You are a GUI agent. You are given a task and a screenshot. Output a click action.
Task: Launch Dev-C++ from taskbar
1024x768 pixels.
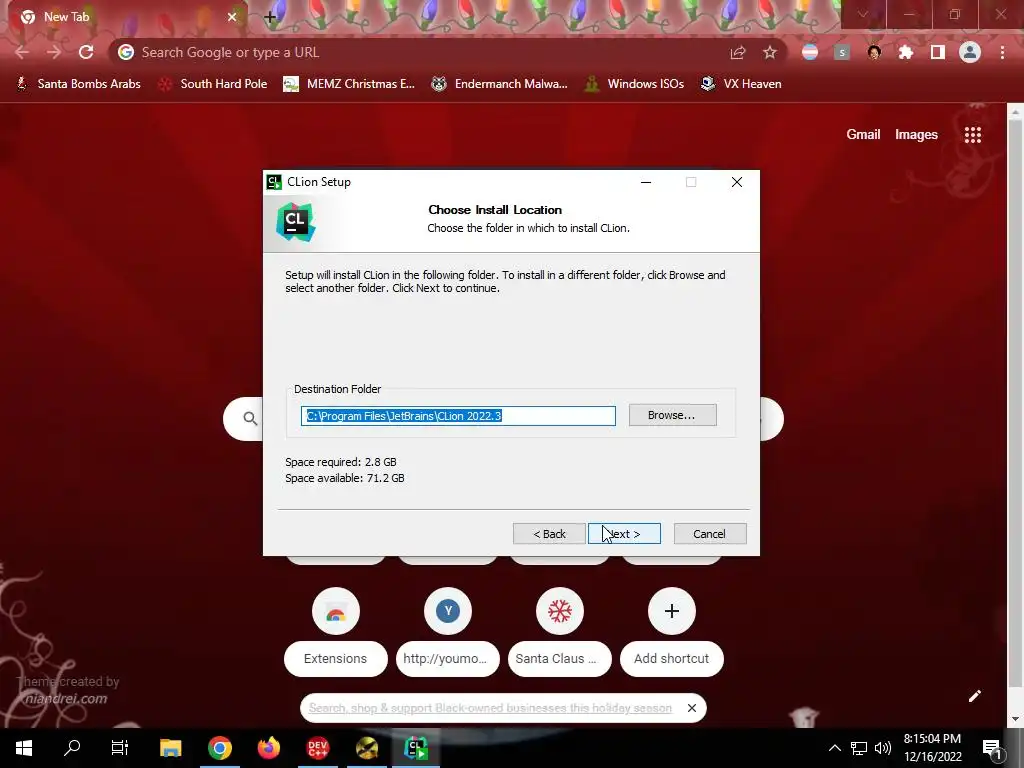click(x=318, y=748)
